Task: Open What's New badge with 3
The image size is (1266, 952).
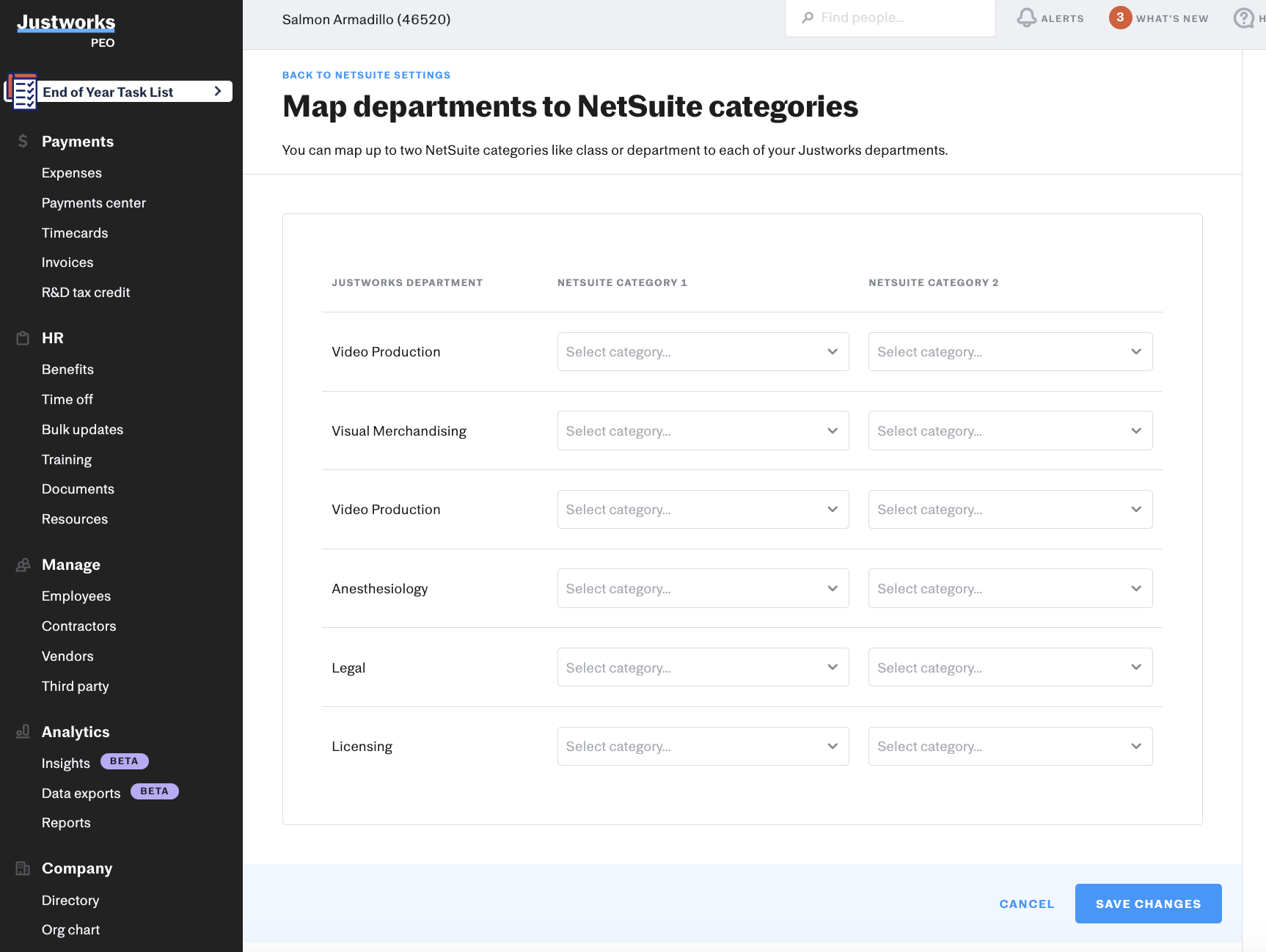Action: pyautogui.click(x=1120, y=18)
